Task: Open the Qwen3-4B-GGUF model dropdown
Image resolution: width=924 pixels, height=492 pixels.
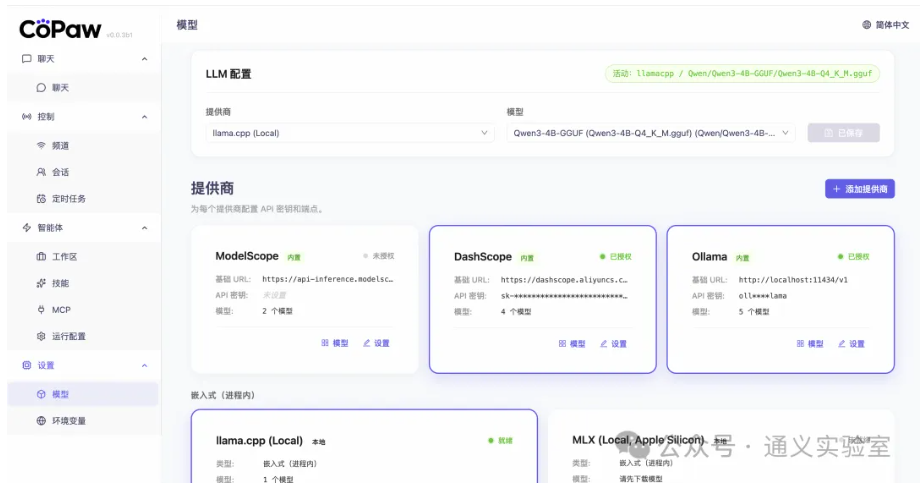Action: (651, 133)
